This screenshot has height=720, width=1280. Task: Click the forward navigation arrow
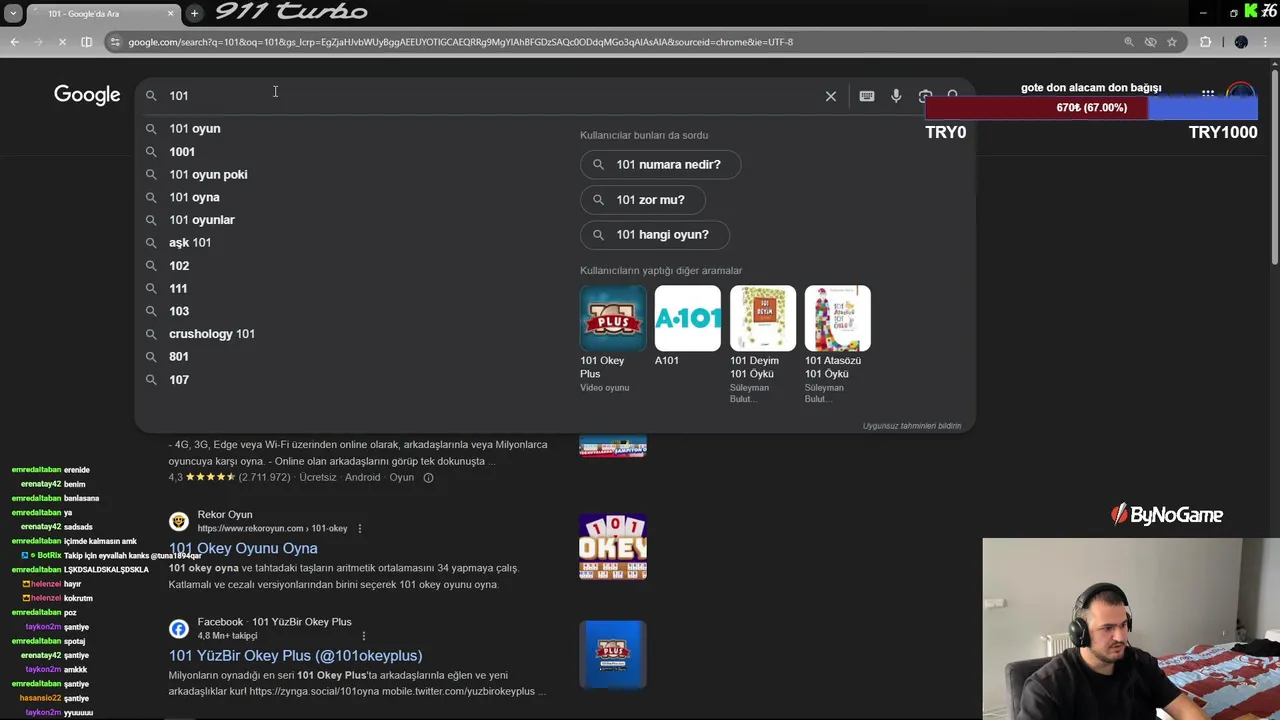coord(38,42)
